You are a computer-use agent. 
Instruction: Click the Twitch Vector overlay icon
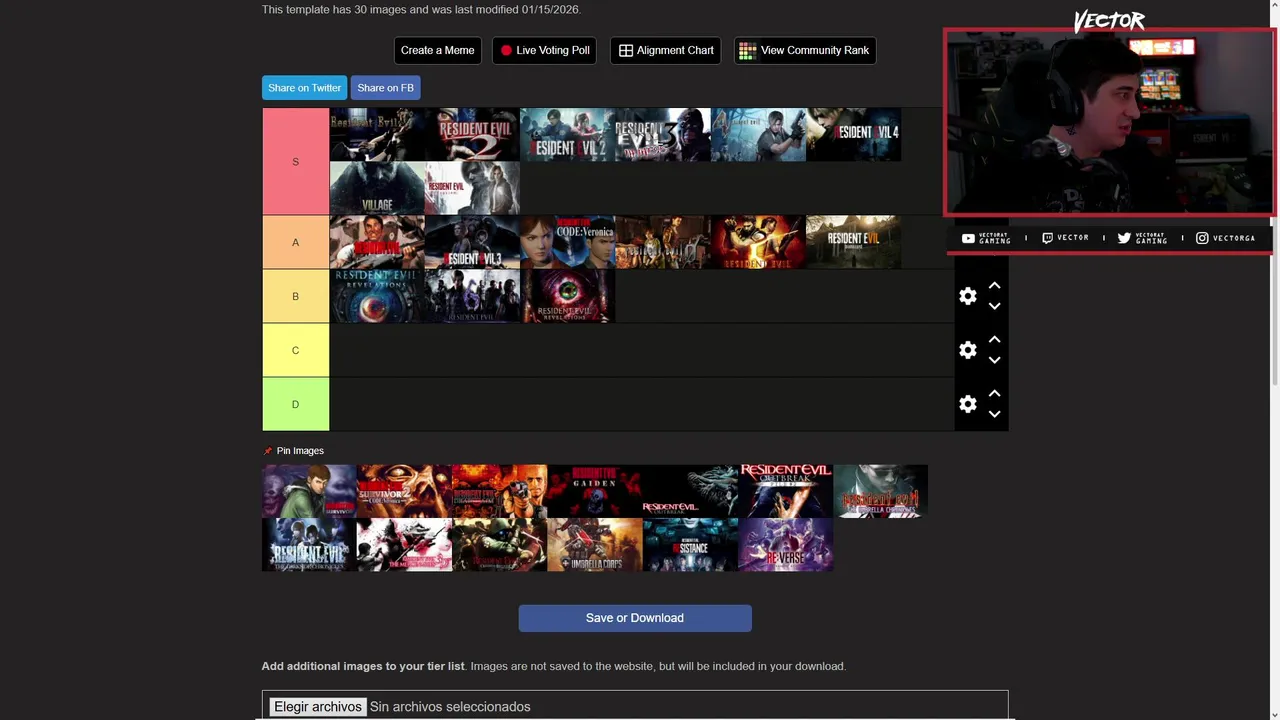1048,238
